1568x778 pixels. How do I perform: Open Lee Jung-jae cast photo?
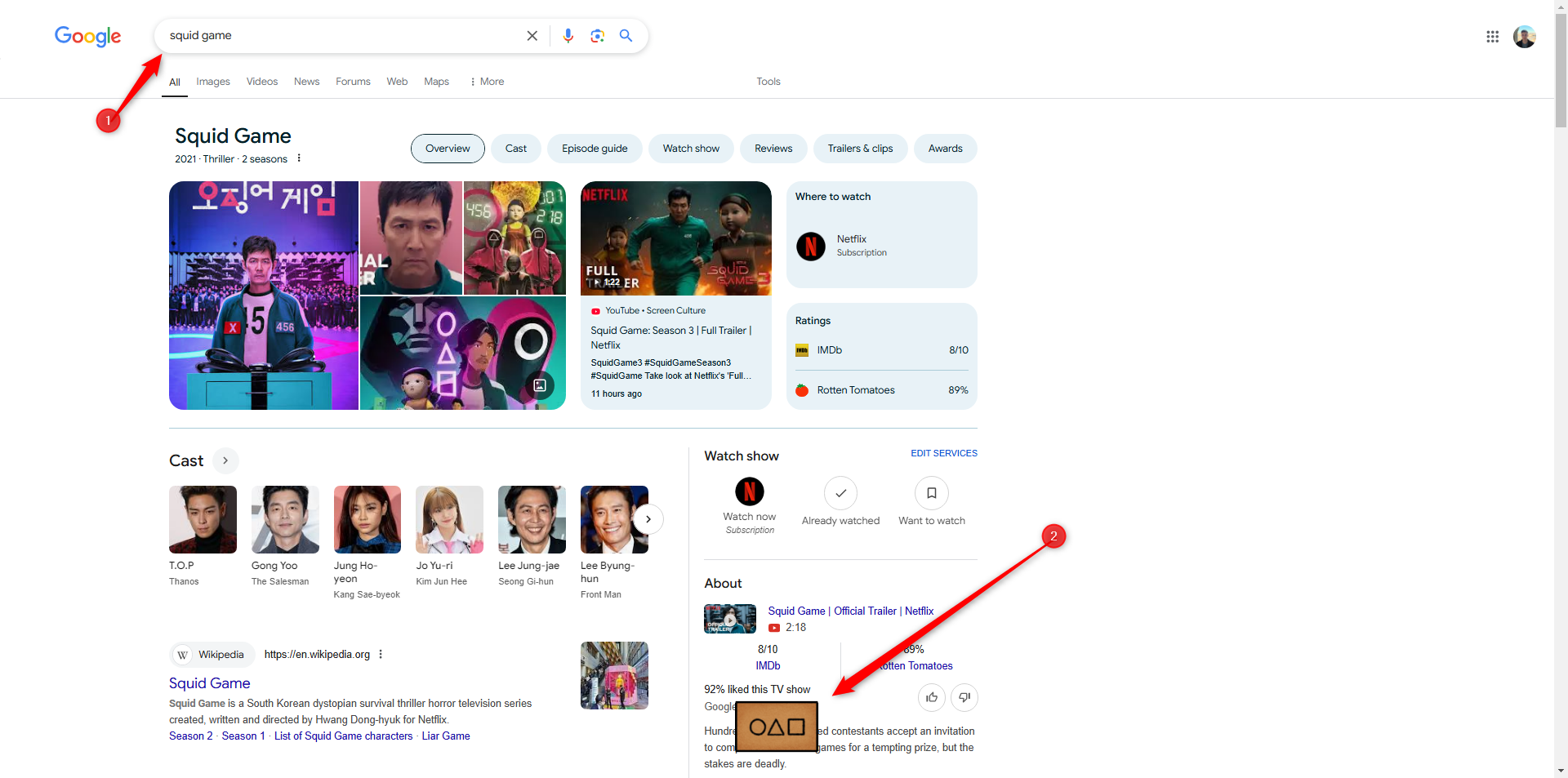point(532,519)
